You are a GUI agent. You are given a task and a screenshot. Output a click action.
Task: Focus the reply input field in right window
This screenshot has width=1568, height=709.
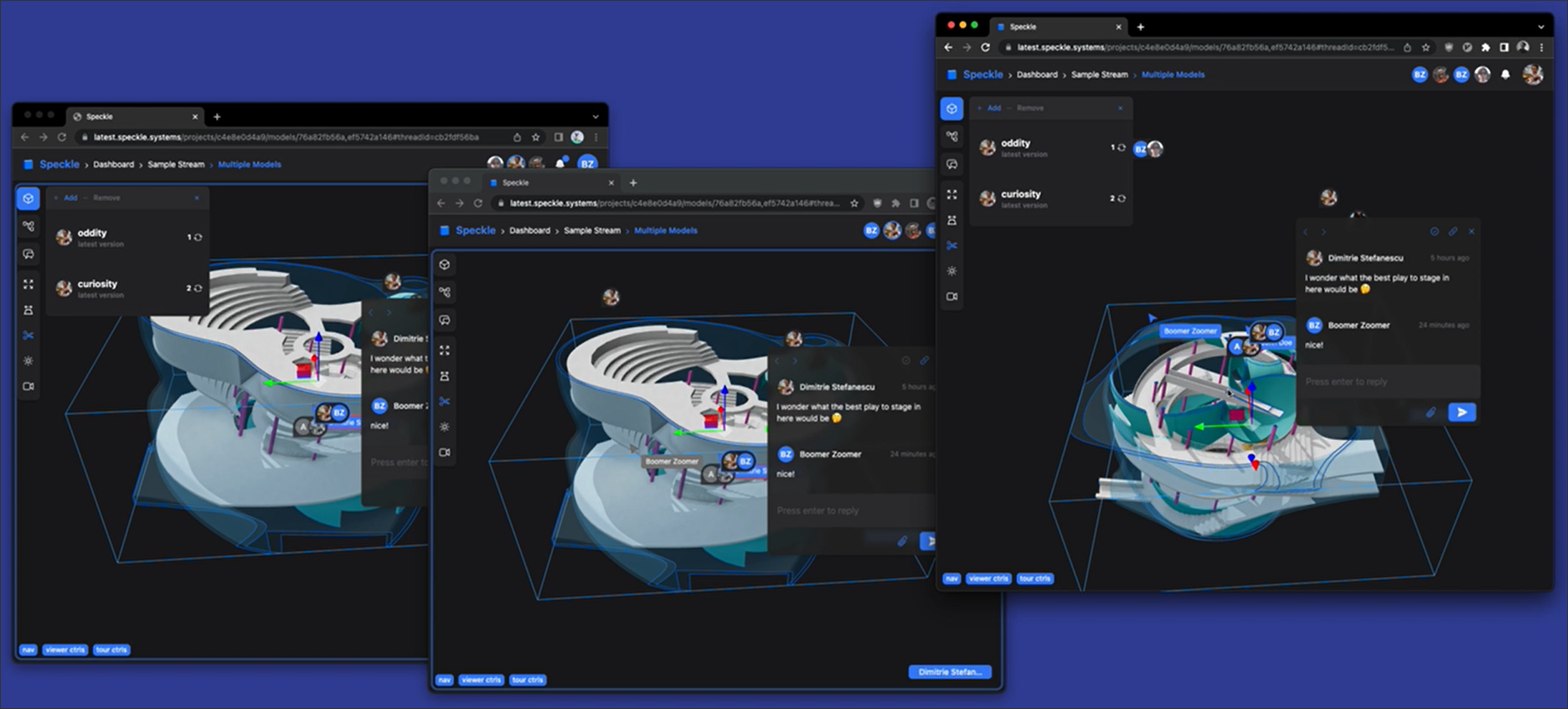pyautogui.click(x=1387, y=381)
